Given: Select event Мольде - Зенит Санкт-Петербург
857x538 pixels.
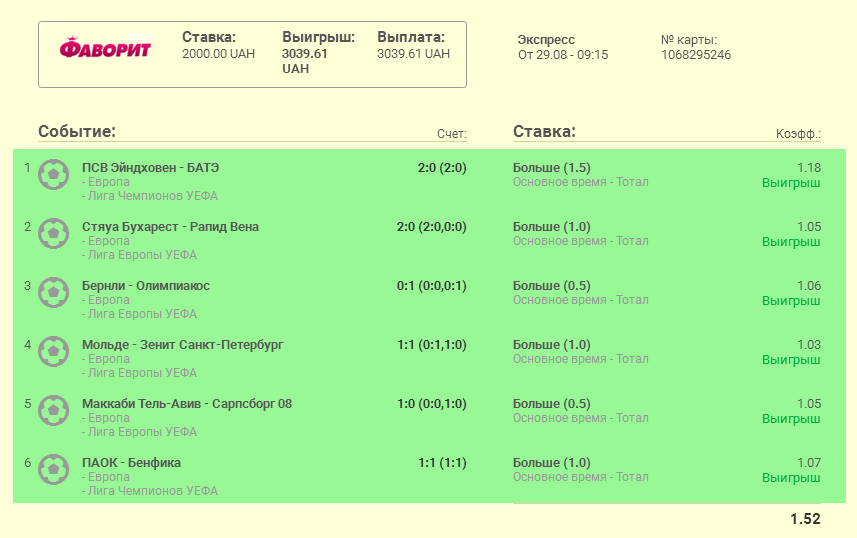Looking at the screenshot, I should click(183, 345).
